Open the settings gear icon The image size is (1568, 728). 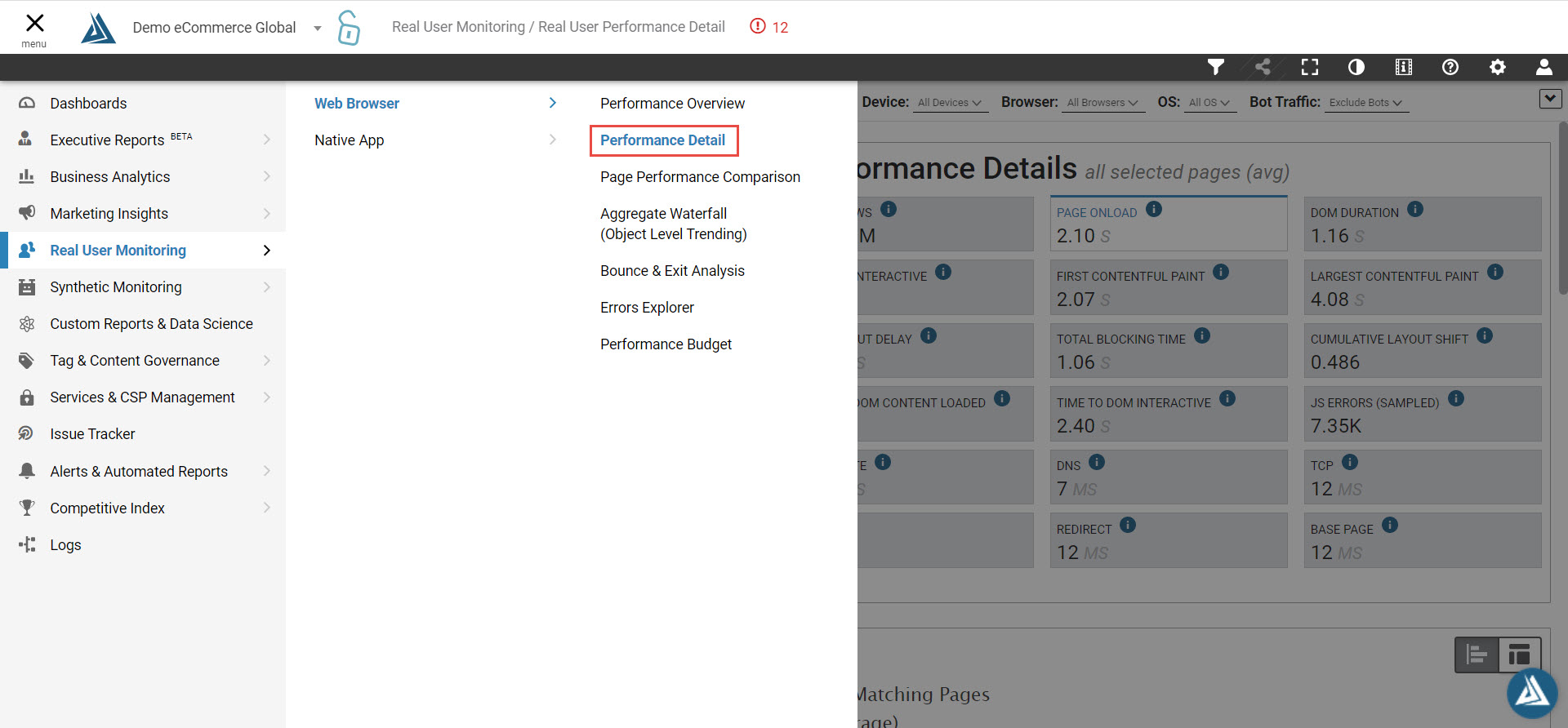pyautogui.click(x=1498, y=67)
